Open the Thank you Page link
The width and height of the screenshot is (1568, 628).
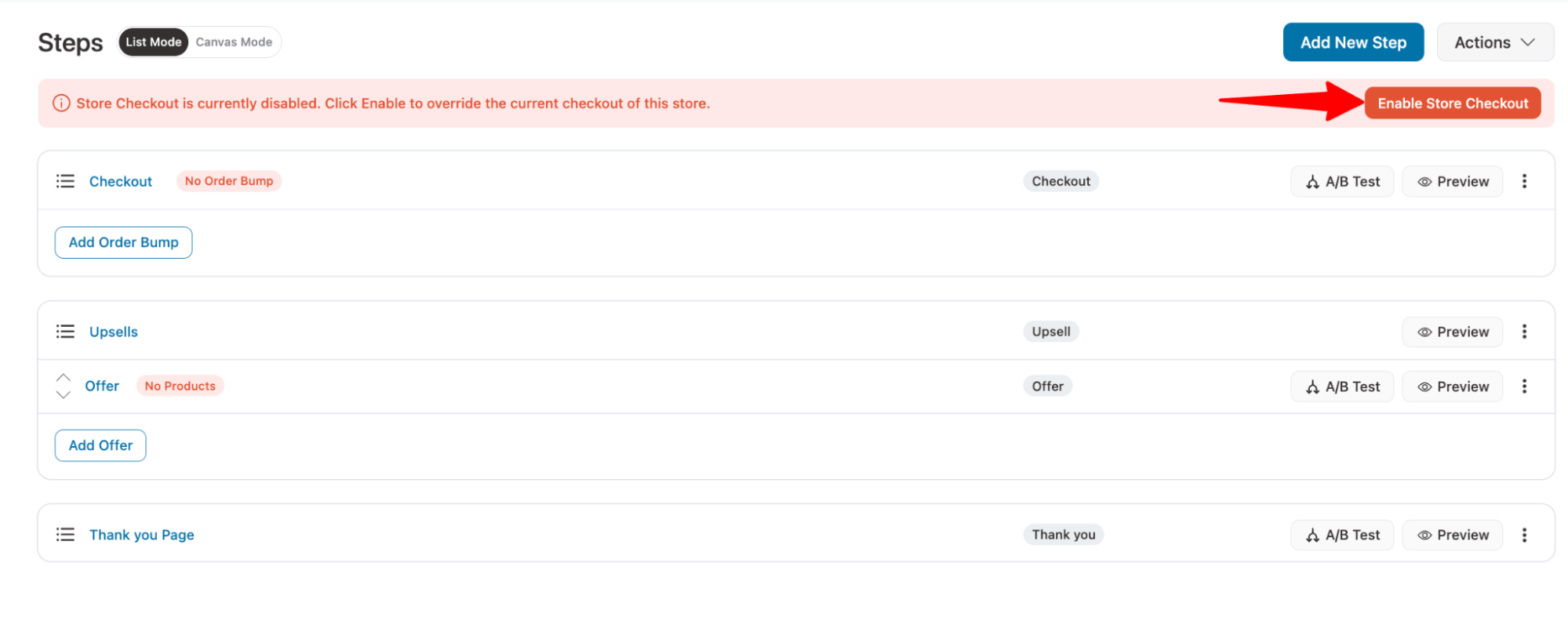point(142,535)
